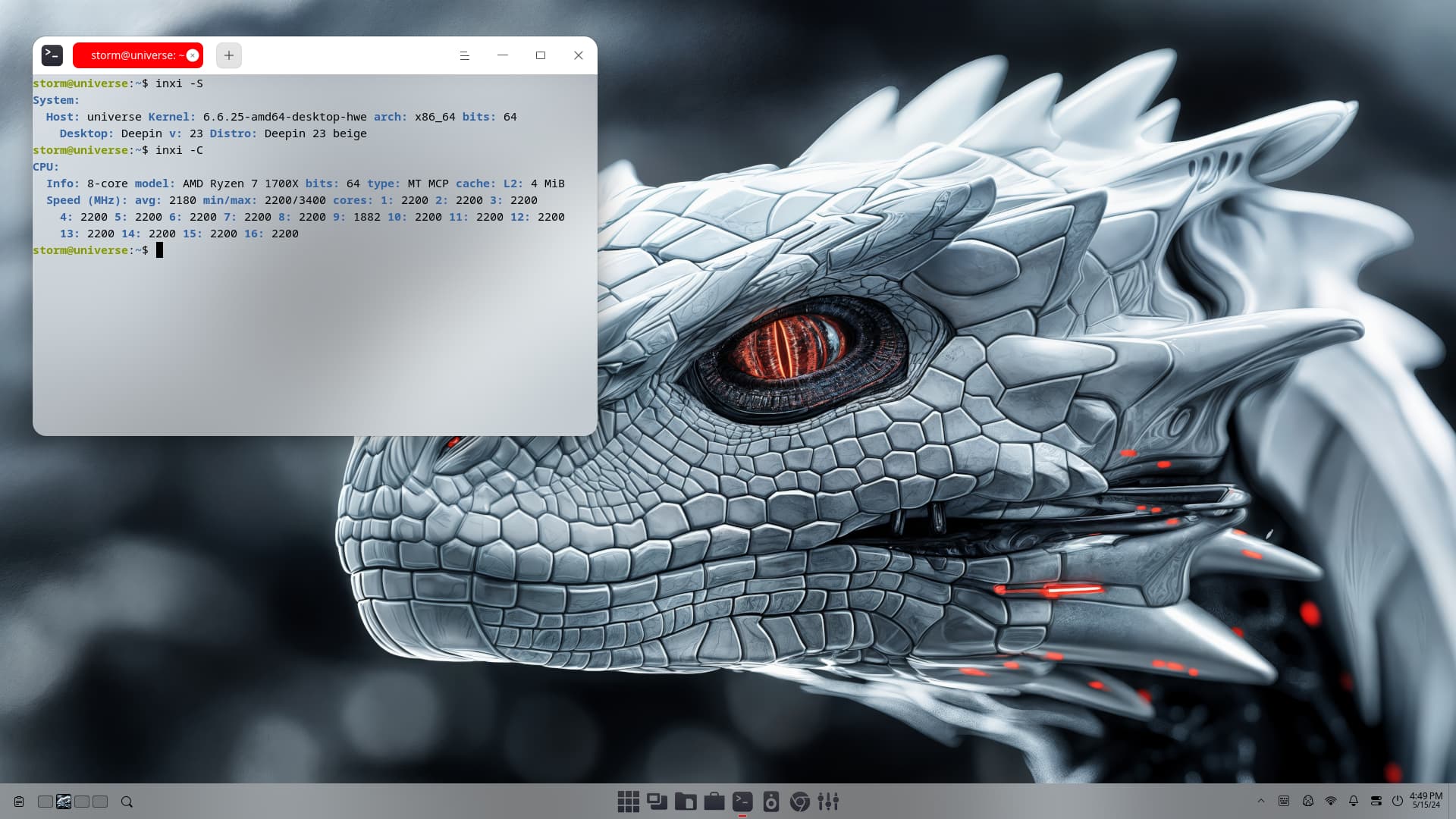Open the terminal hamburger menu
The height and width of the screenshot is (819, 1456).
coord(465,55)
